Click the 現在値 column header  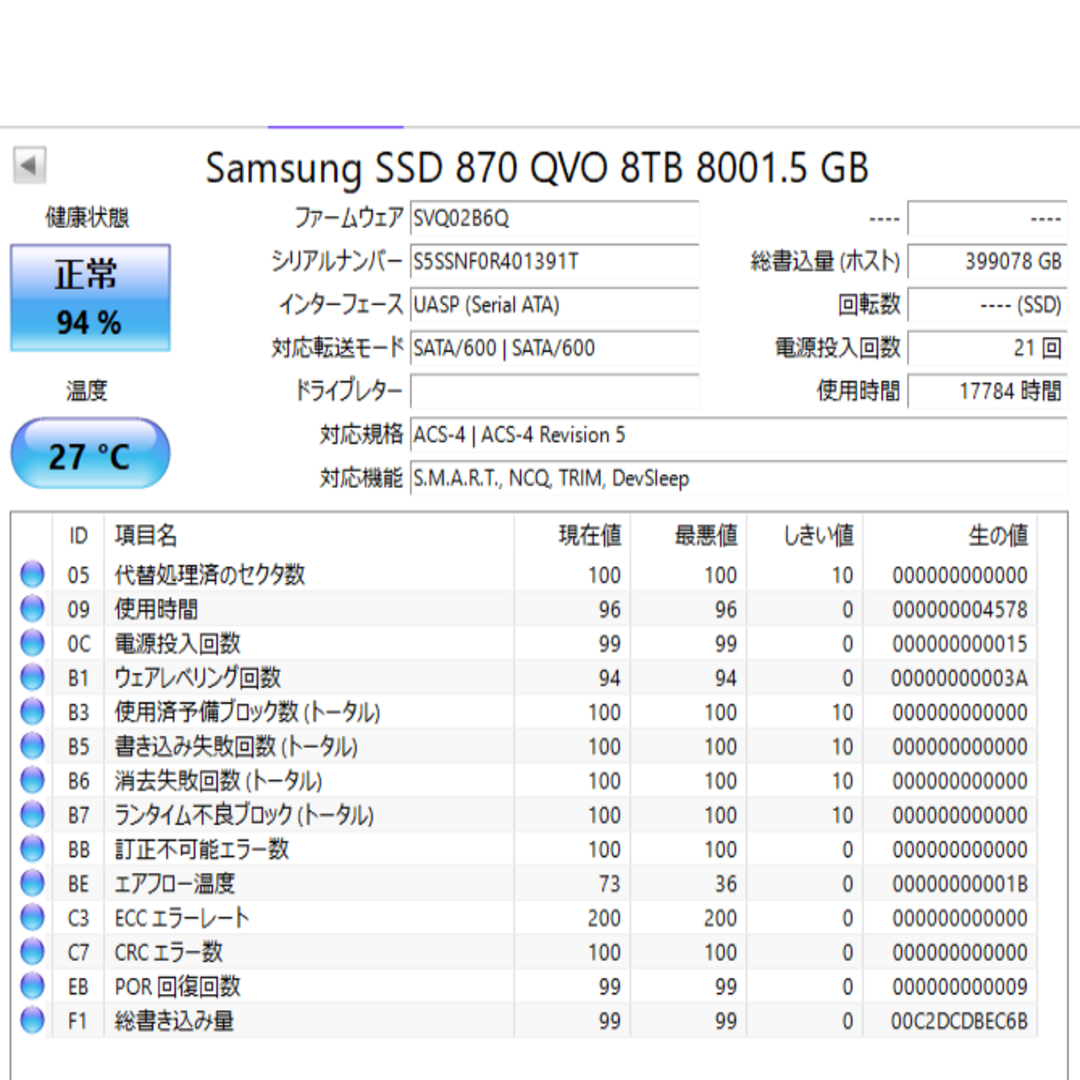(590, 535)
